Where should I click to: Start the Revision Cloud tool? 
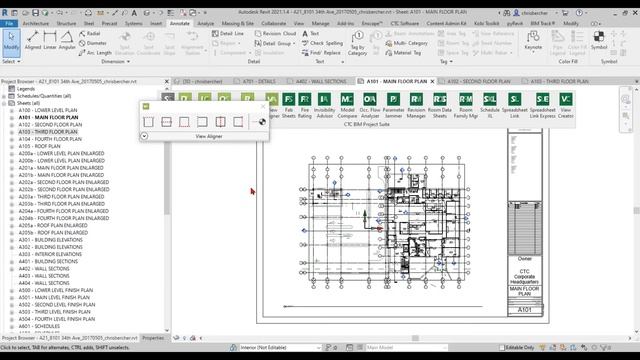point(276,33)
